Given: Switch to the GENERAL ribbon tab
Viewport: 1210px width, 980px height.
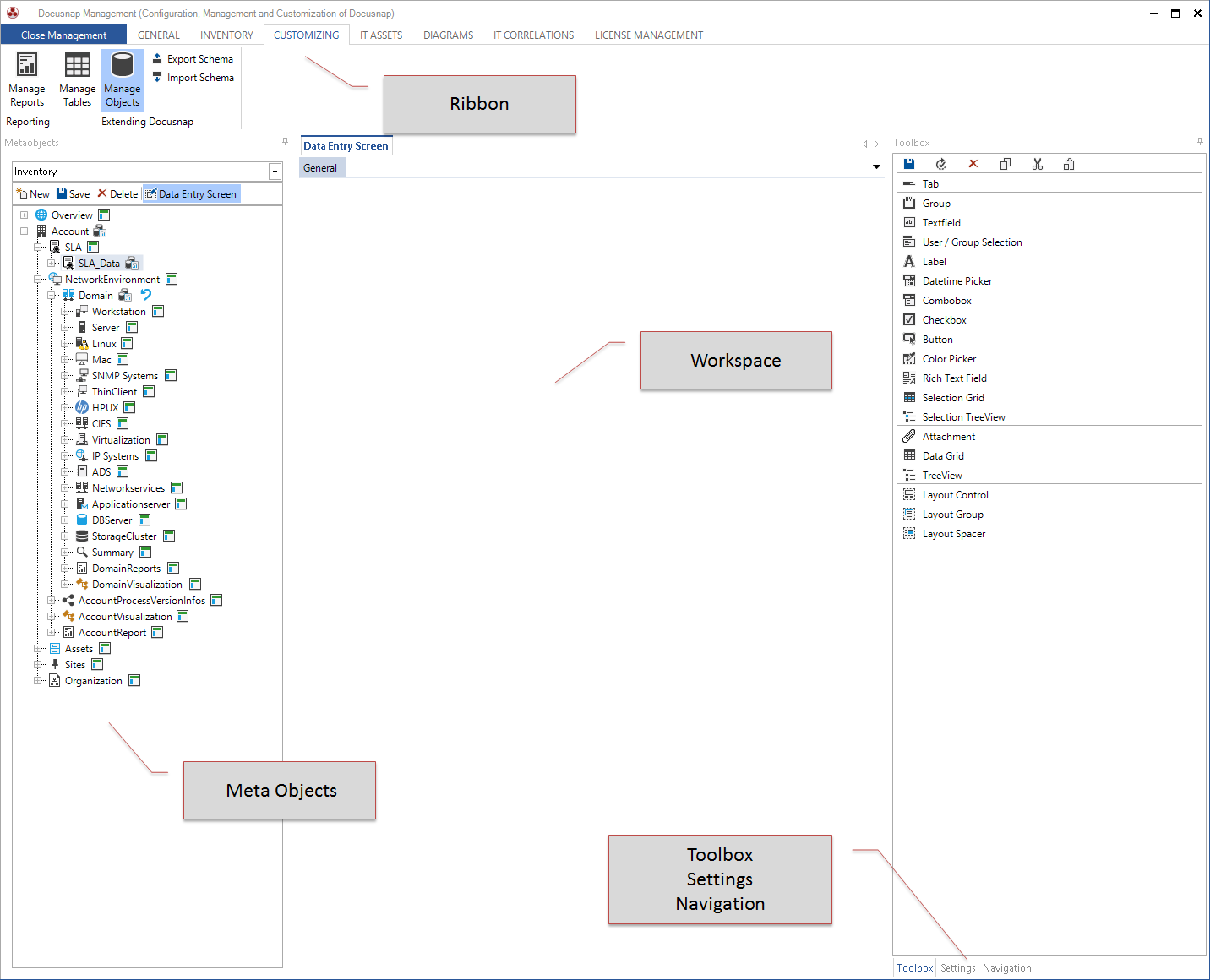Looking at the screenshot, I should [159, 35].
